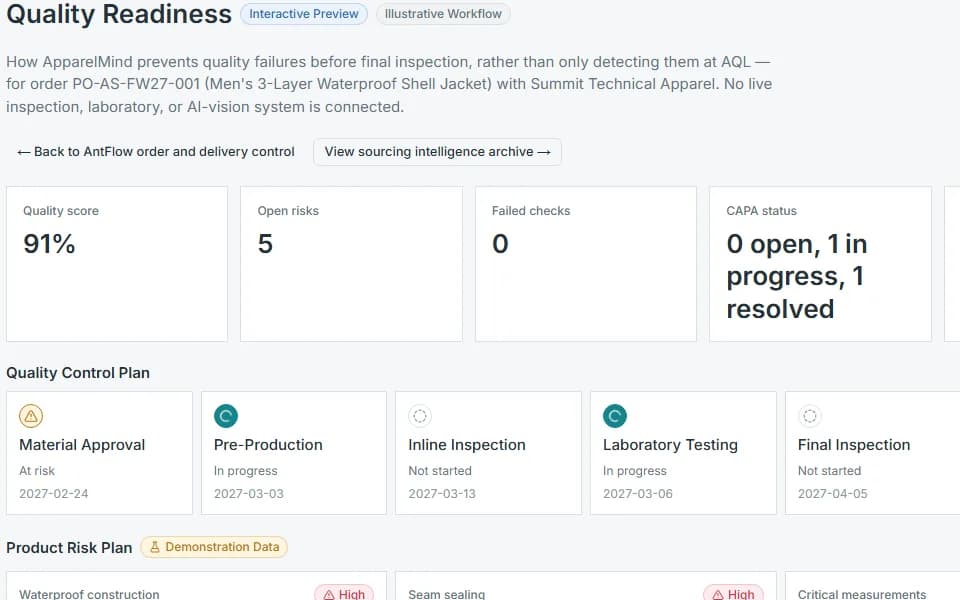Click Final Inspection not-started circle icon
The width and height of the screenshot is (960, 600).
click(x=809, y=416)
